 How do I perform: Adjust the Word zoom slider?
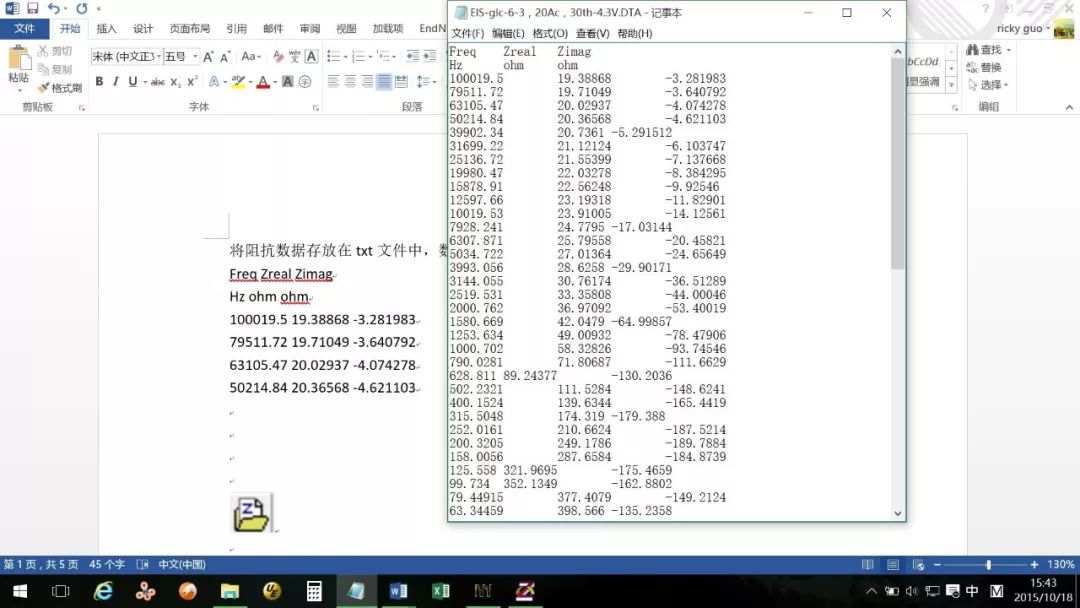988,565
